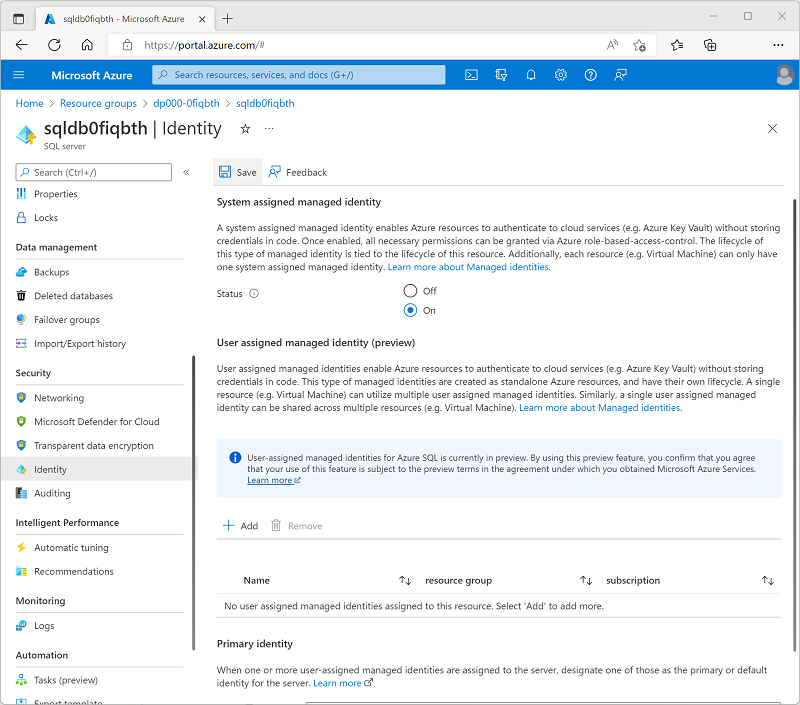Open the portal settings gear
The image size is (800, 705).
[x=561, y=75]
